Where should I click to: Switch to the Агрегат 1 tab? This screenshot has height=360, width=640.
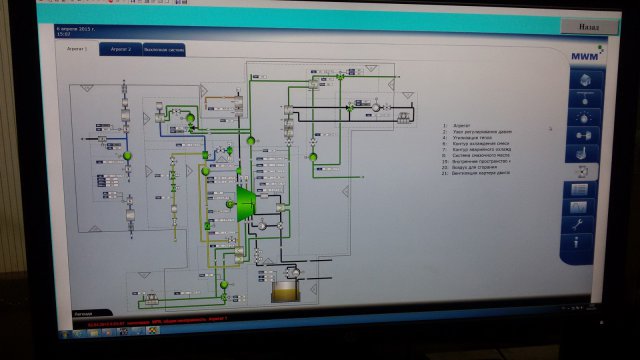pos(77,49)
